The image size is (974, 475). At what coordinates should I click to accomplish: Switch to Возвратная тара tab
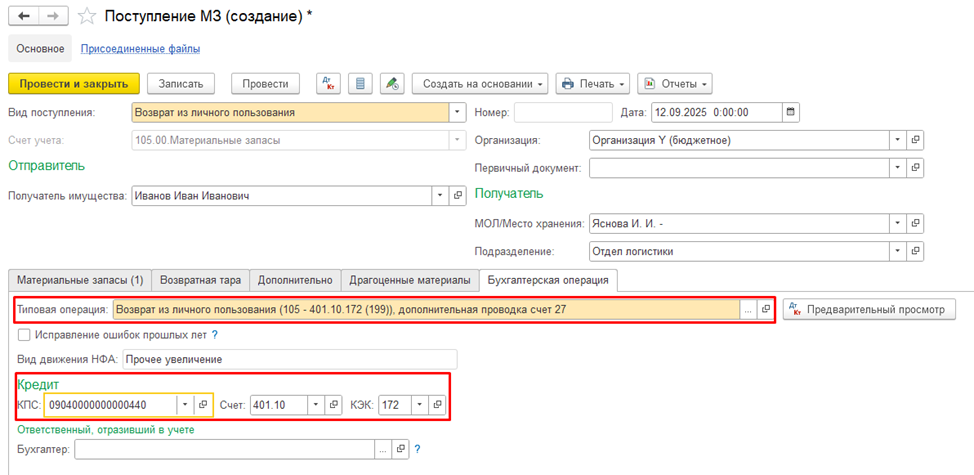(201, 280)
